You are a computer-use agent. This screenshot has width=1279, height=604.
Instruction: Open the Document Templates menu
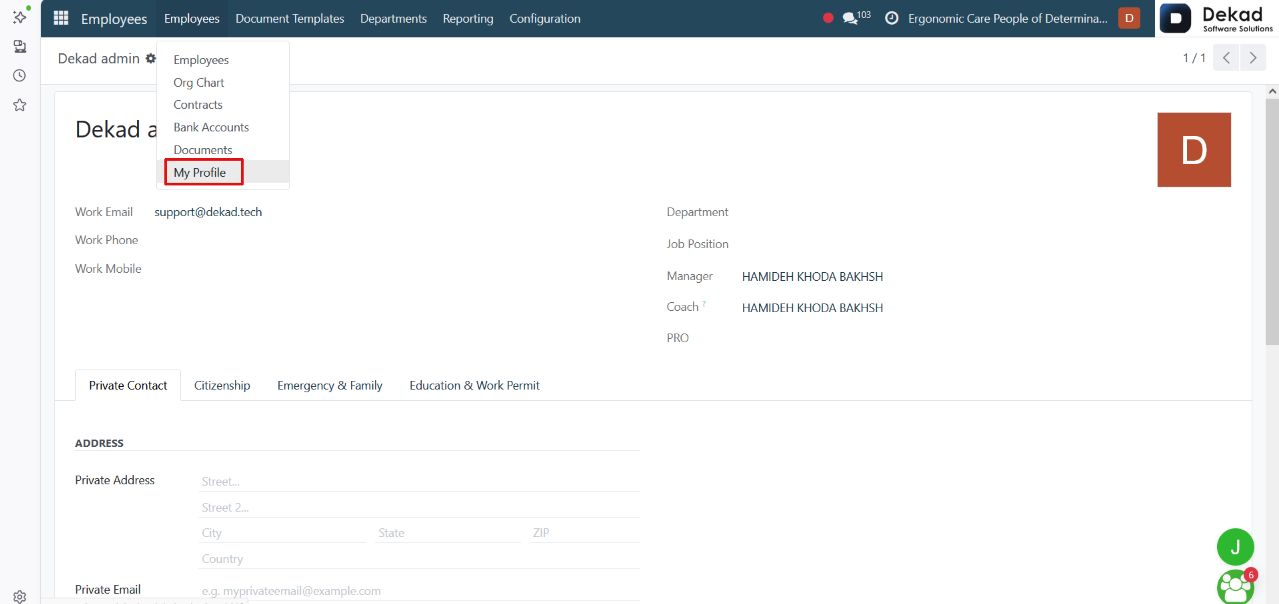[290, 18]
